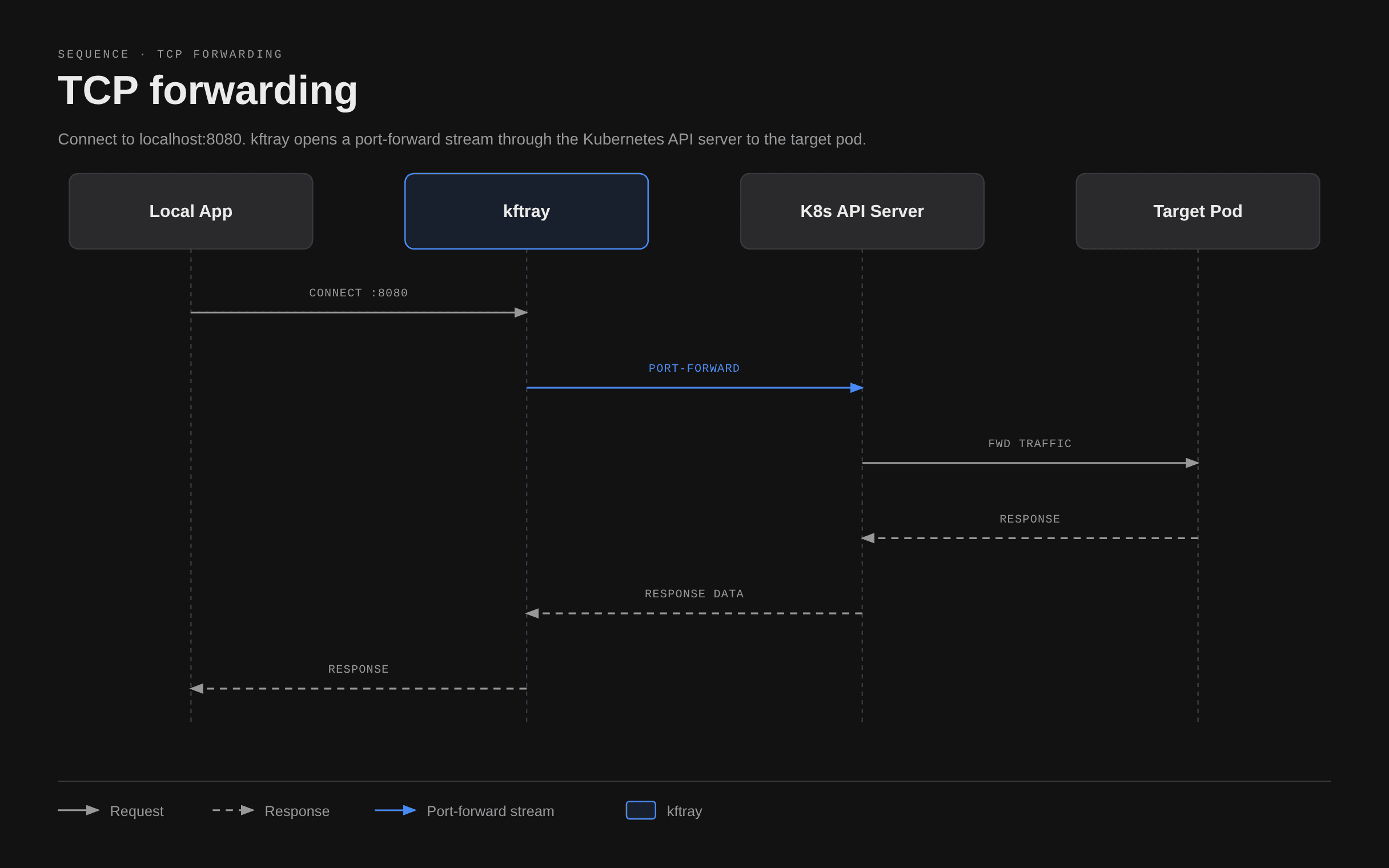Click the 'TCP forwarding' title
The image size is (1389, 868).
208,90
